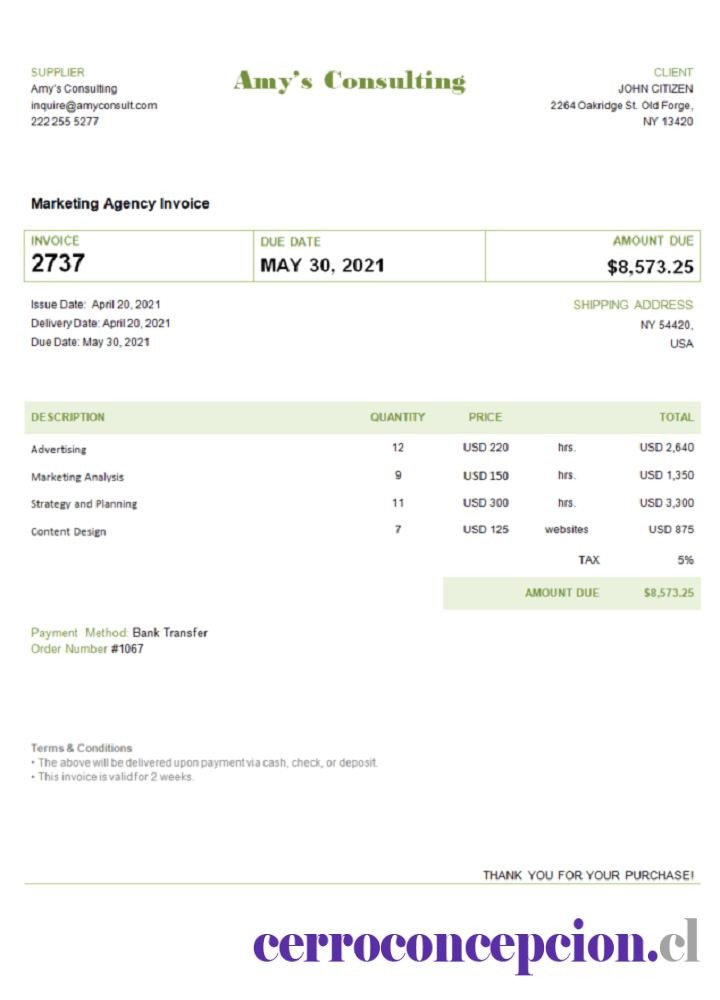Click the QUANTITY column header
720x1000 pixels.
[x=397, y=417]
